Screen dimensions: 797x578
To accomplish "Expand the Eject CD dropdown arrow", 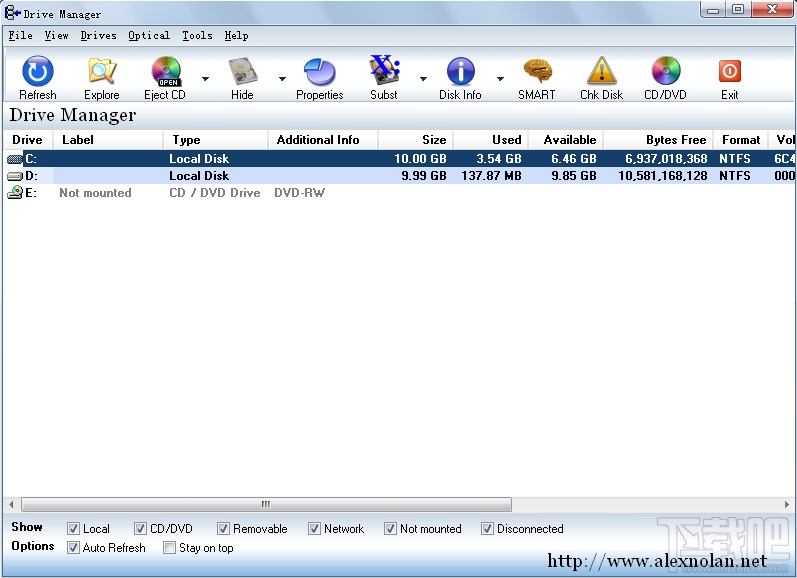I will click(205, 79).
